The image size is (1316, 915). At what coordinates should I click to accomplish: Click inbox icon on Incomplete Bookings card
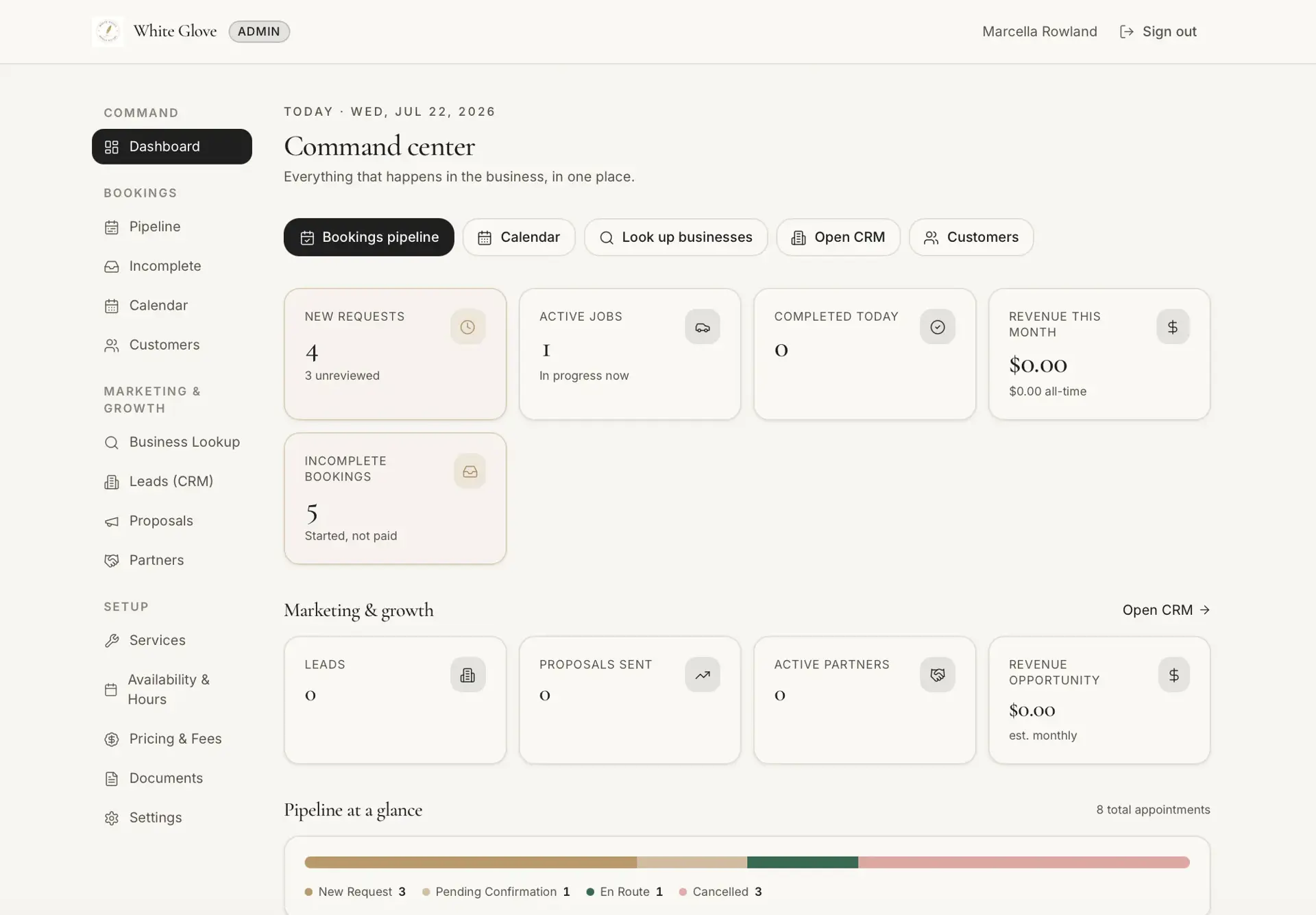(x=470, y=472)
